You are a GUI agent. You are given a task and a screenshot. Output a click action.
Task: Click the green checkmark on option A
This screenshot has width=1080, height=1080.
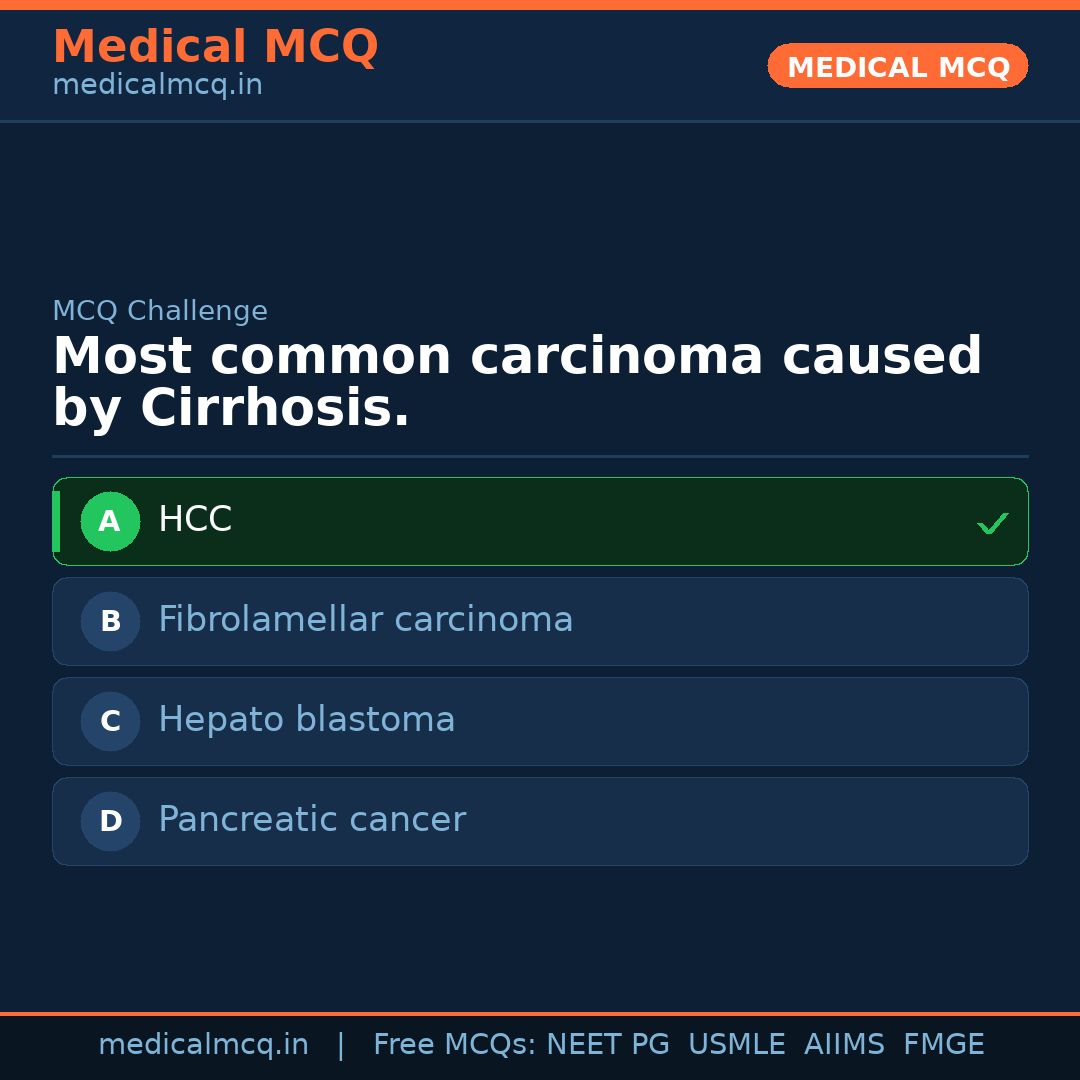(992, 523)
